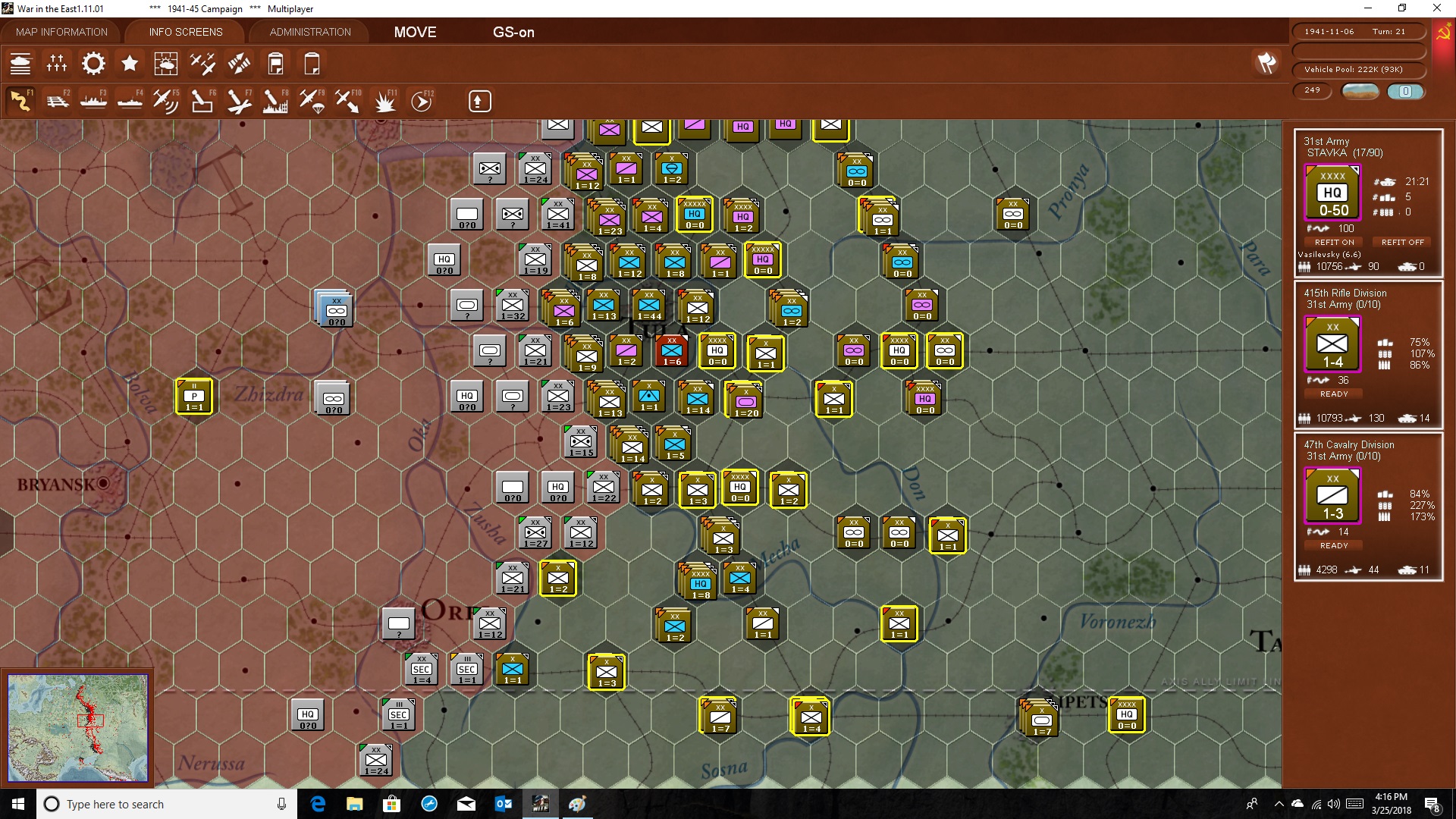Open the flagged event log report icon
Viewport: 1456px width, 819px height.
[x=275, y=64]
